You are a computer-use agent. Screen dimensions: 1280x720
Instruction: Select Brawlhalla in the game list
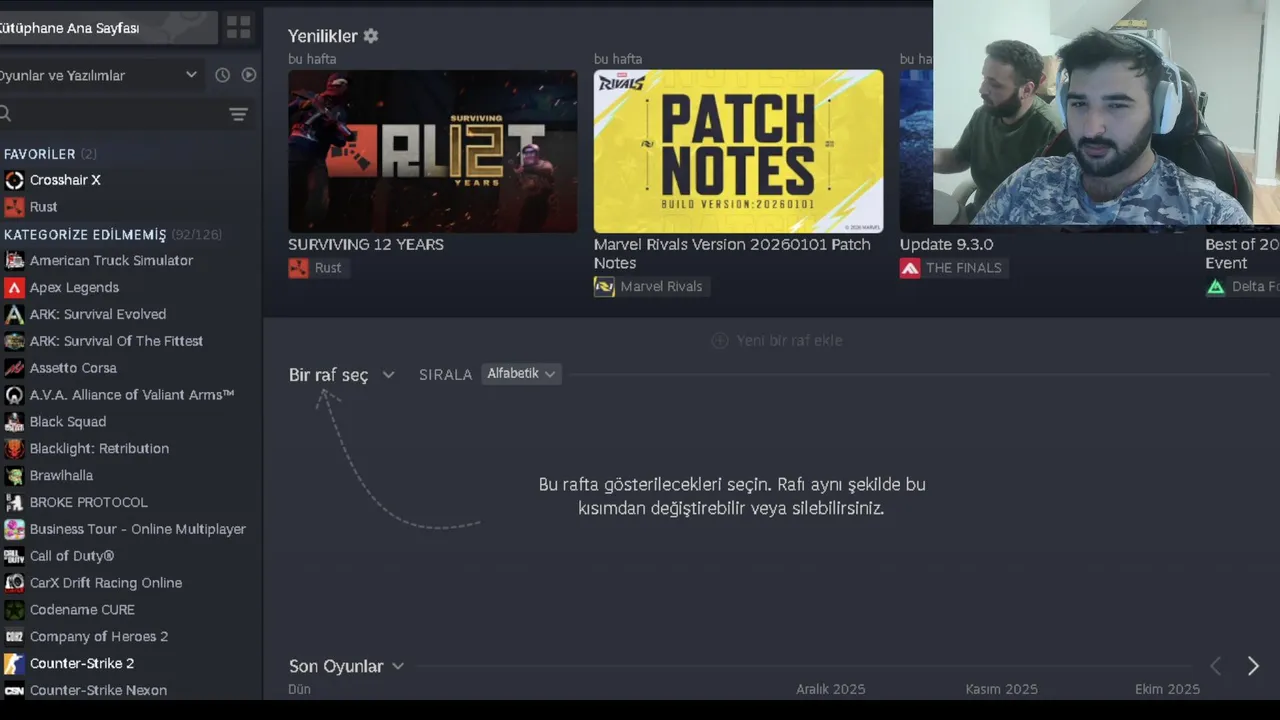(61, 476)
